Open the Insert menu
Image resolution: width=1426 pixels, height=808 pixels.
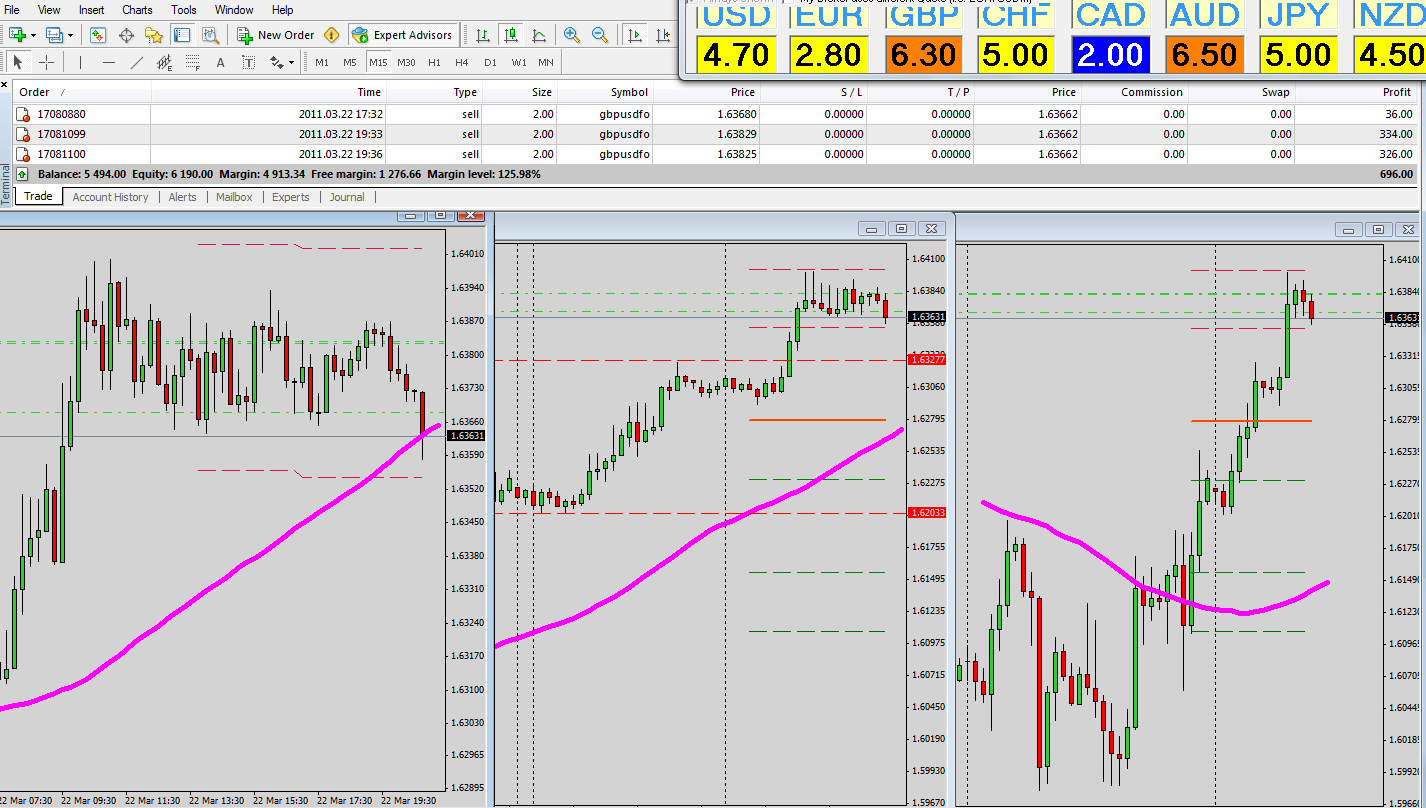(91, 10)
